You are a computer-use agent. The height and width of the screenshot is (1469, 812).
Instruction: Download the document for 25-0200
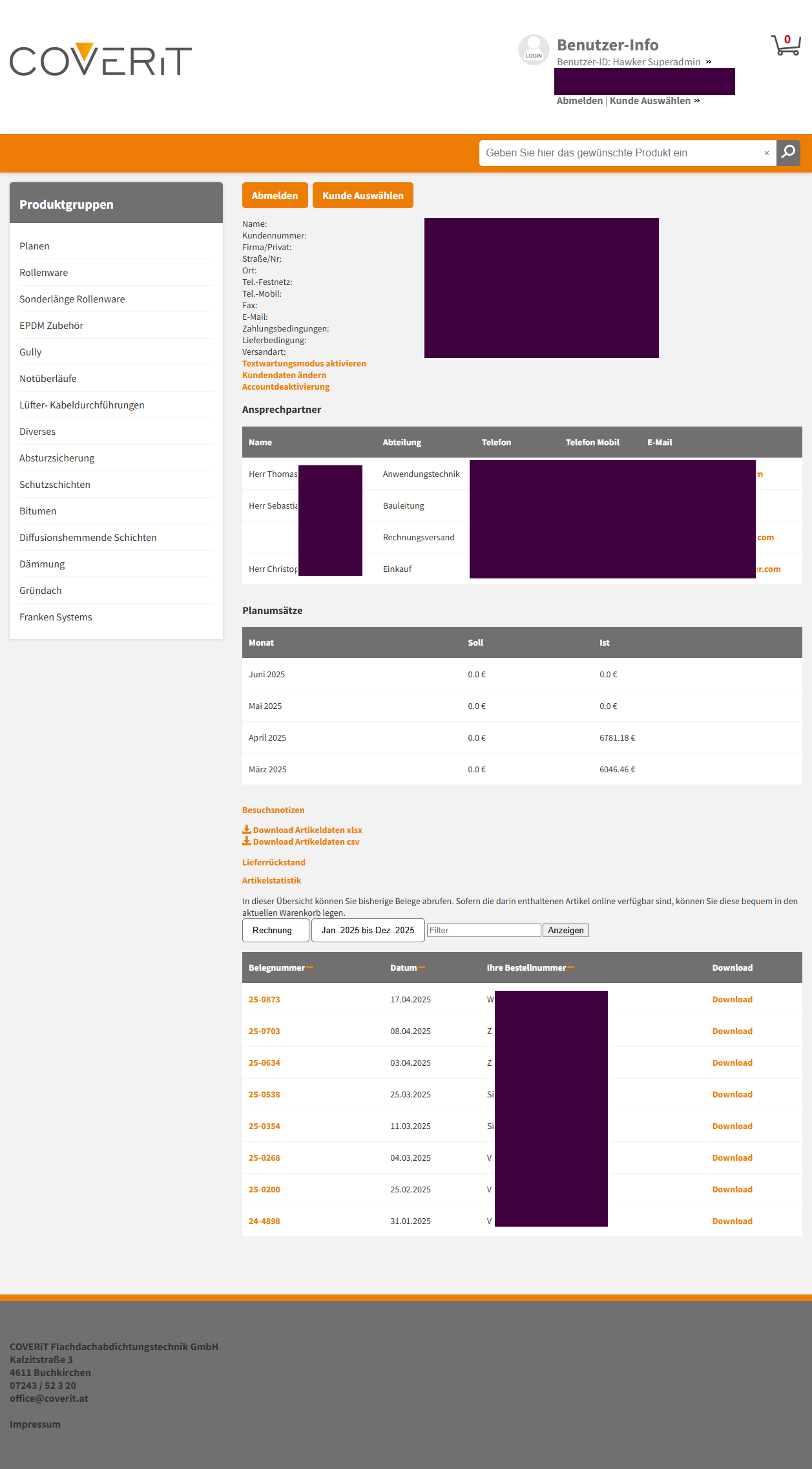coord(733,1190)
